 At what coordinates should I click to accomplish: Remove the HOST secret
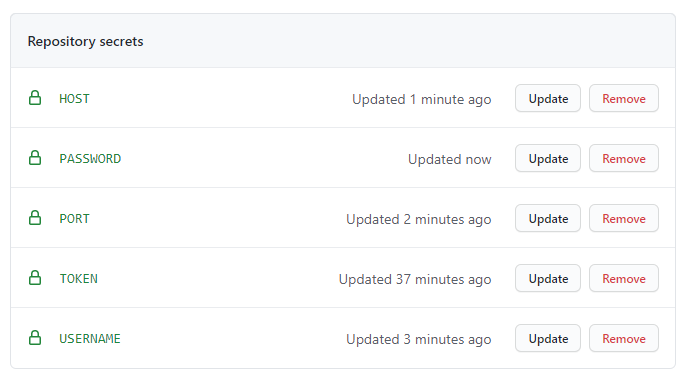[624, 98]
